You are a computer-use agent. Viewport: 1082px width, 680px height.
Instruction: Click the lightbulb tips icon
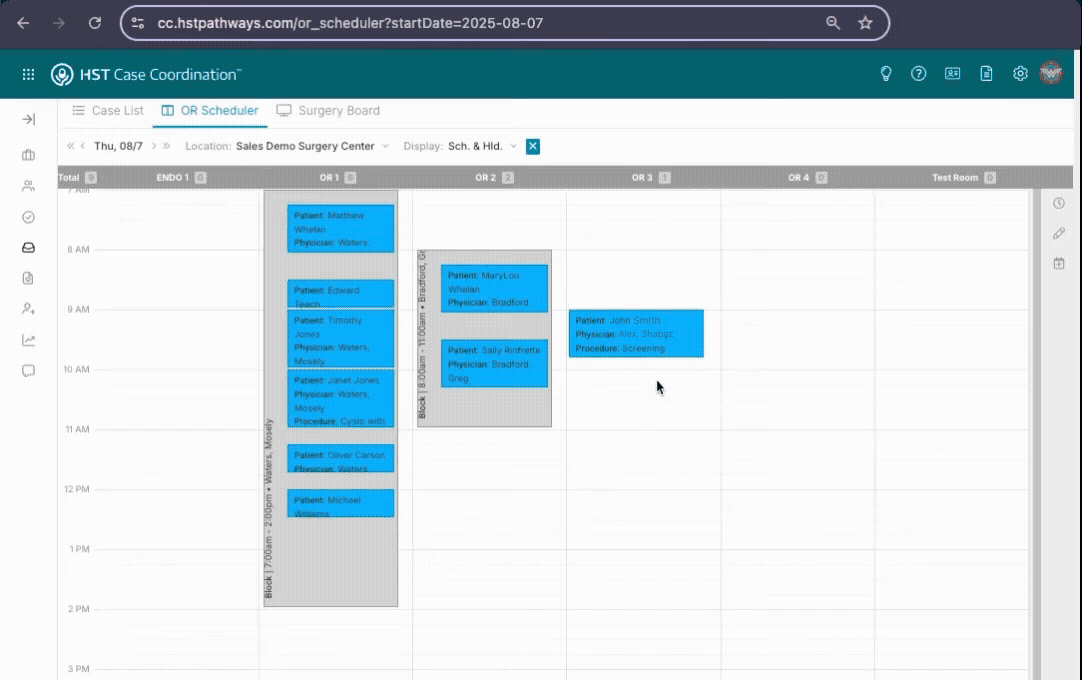(x=885, y=74)
